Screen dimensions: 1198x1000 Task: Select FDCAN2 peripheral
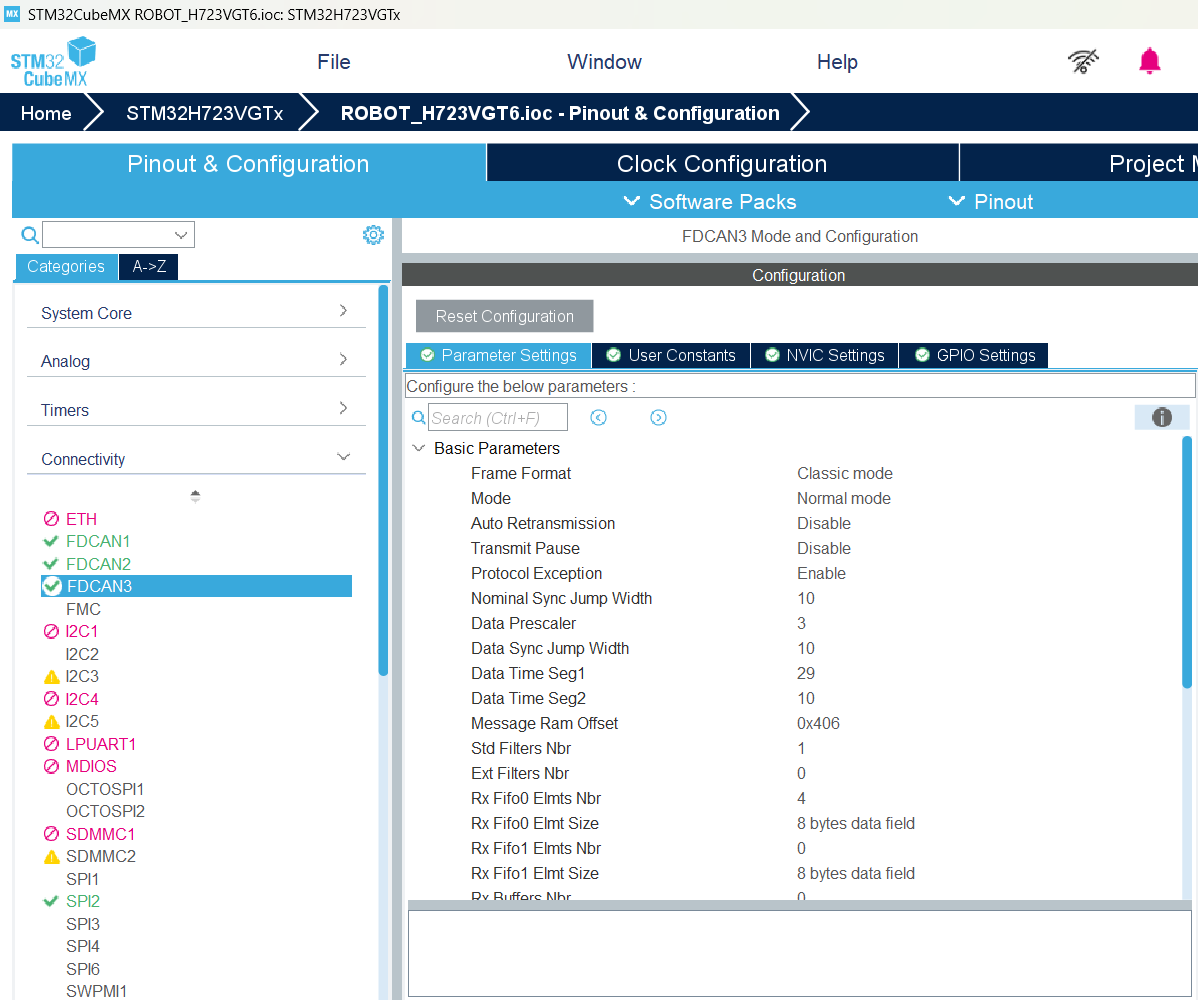(98, 564)
